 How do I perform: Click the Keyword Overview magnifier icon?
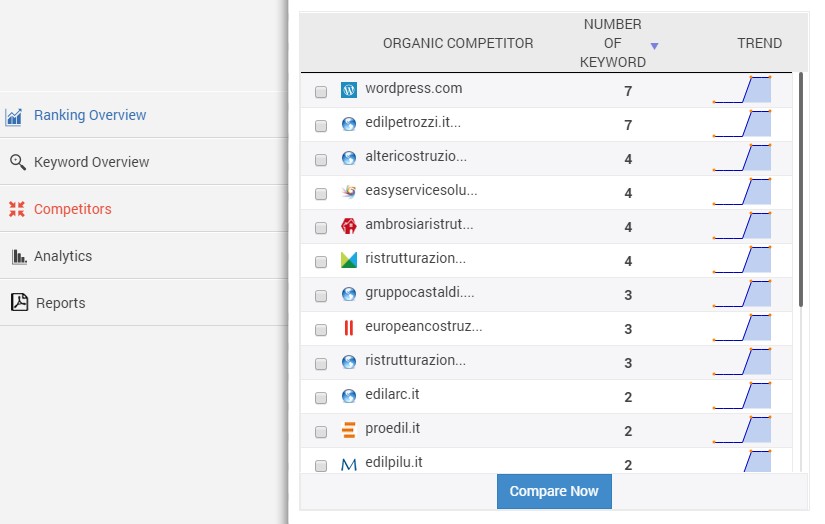click(x=18, y=162)
